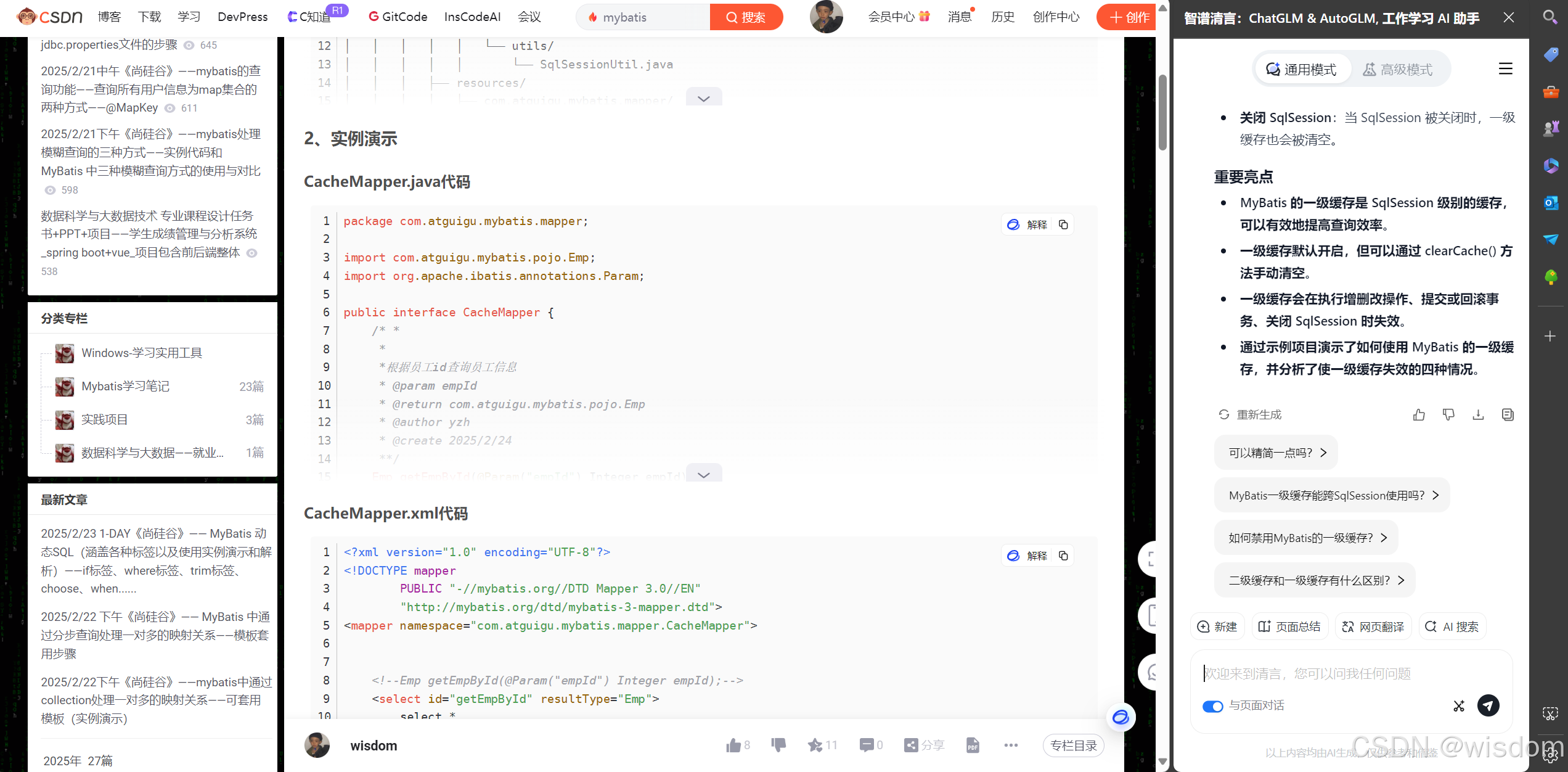
Task: Expand the CacheMapper.java code block
Action: (x=703, y=474)
